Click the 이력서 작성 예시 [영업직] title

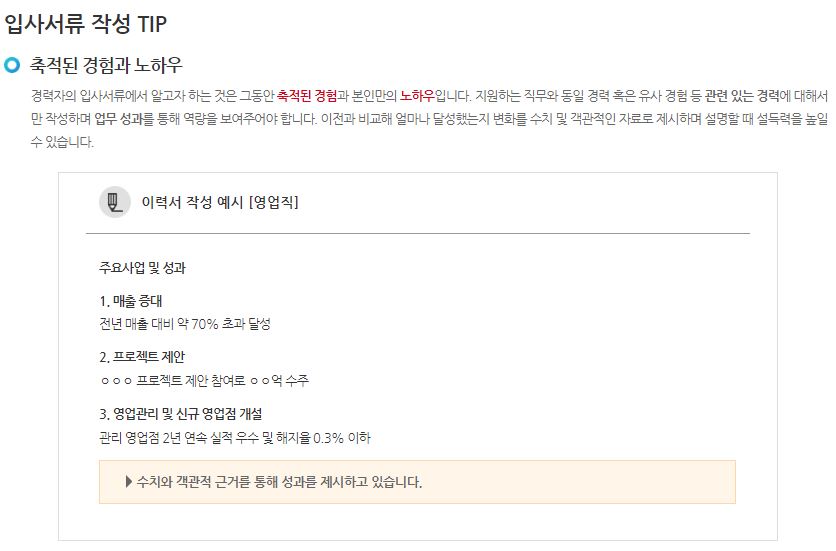pyautogui.click(x=220, y=202)
